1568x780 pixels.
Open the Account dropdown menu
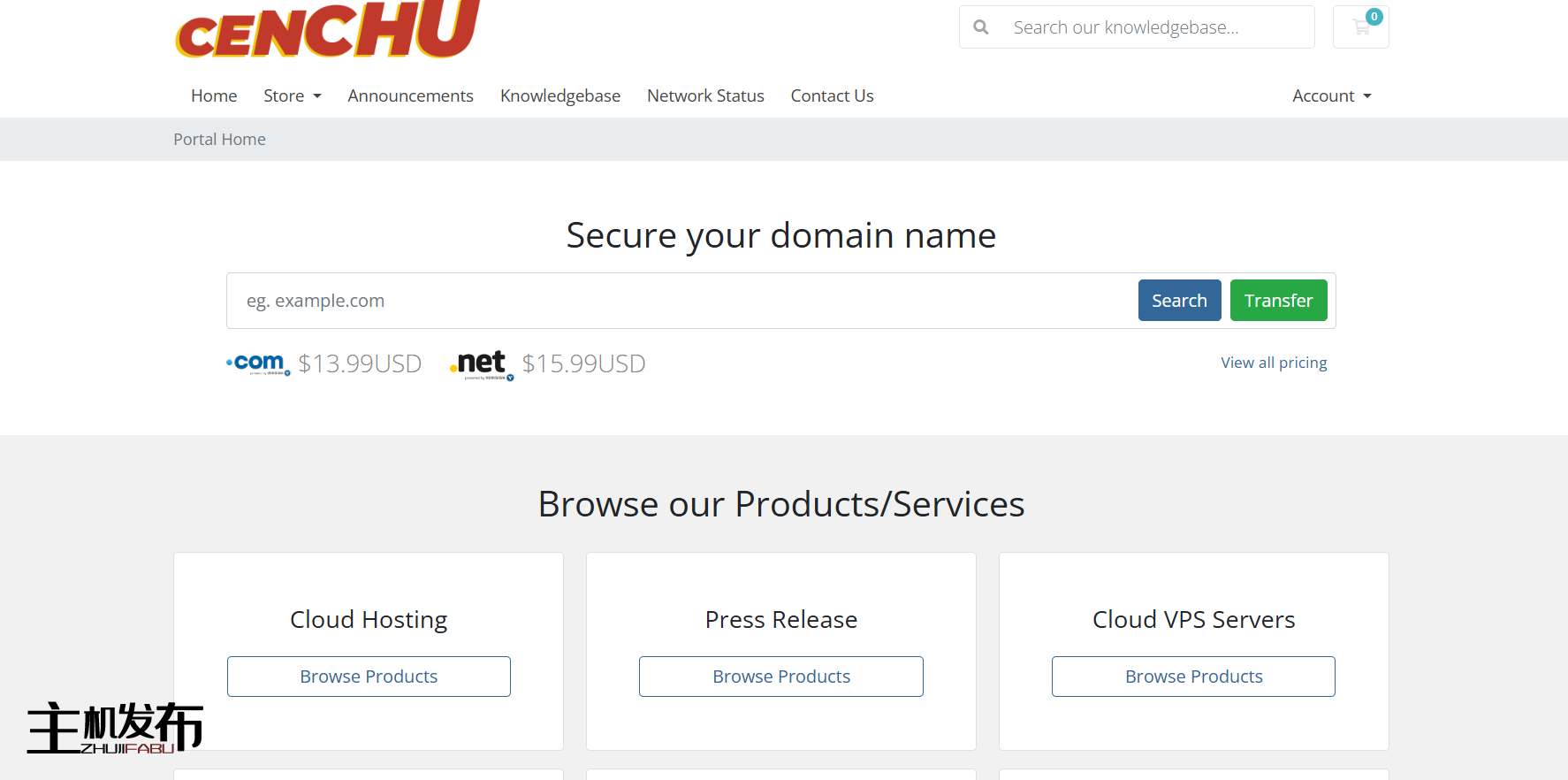point(1331,96)
